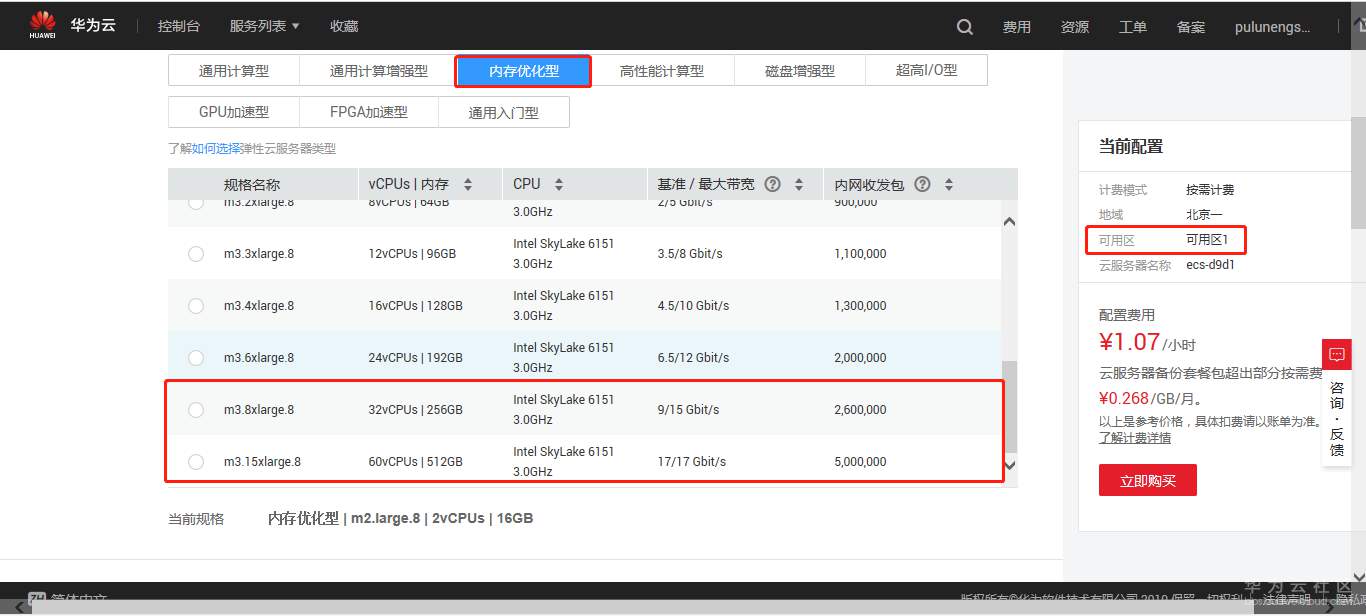Show help for 基准/最大带宽 question mark
The image size is (1366, 616).
coord(772,184)
